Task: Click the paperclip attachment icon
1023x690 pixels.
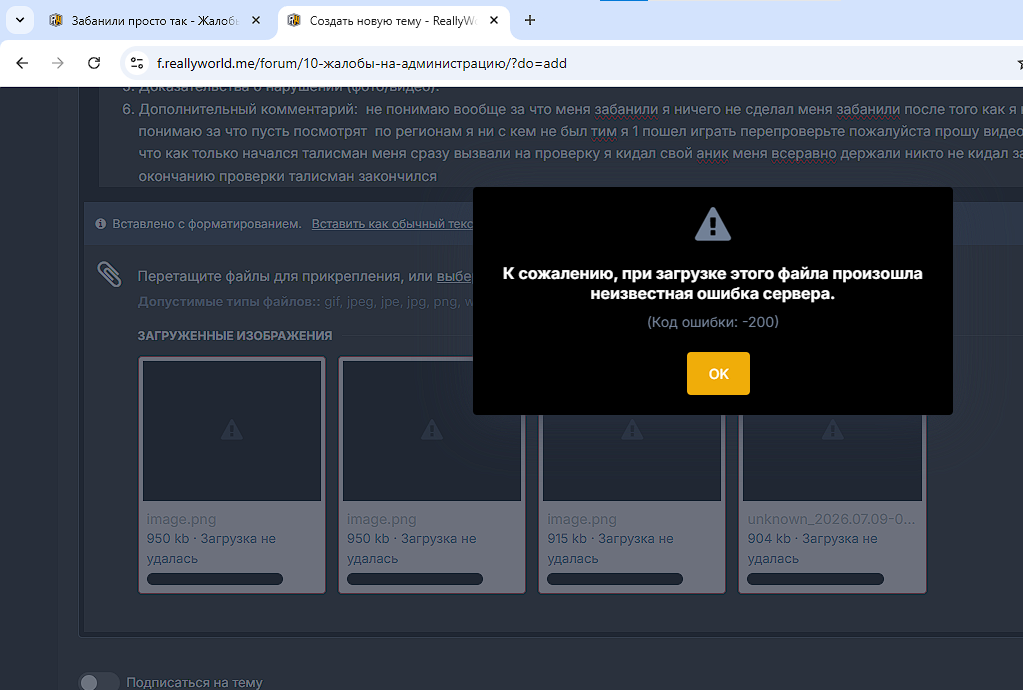Action: tap(110, 275)
